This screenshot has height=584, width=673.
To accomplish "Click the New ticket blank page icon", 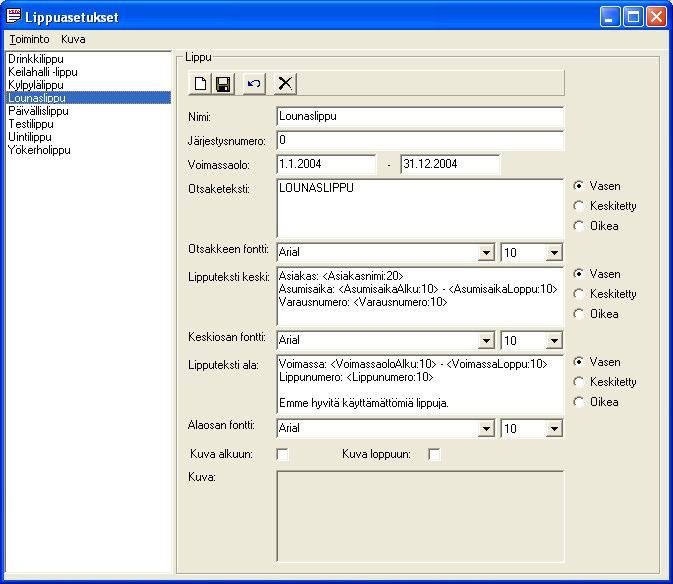I will click(200, 83).
